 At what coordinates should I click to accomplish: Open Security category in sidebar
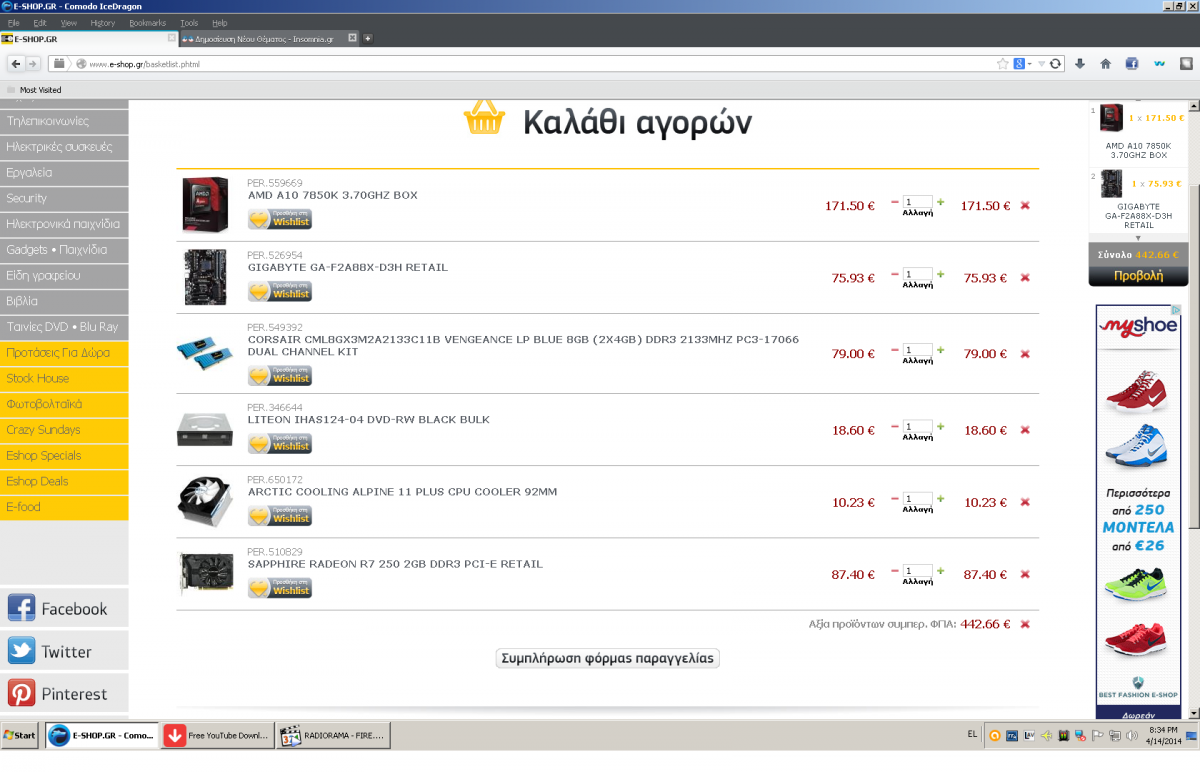(x=64, y=198)
